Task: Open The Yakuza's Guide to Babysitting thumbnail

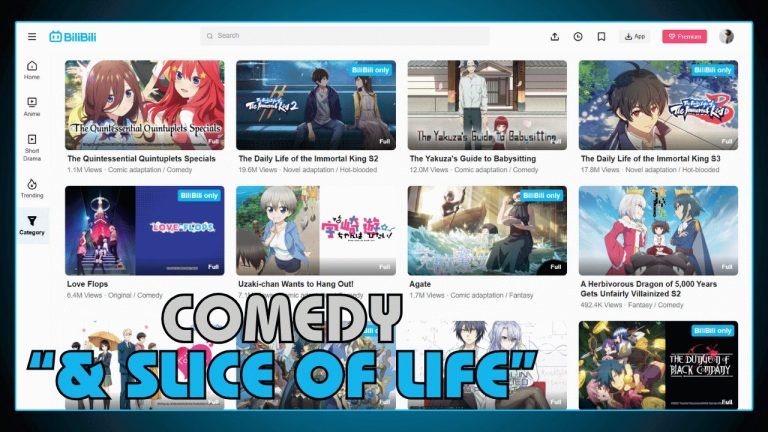Action: [487, 104]
